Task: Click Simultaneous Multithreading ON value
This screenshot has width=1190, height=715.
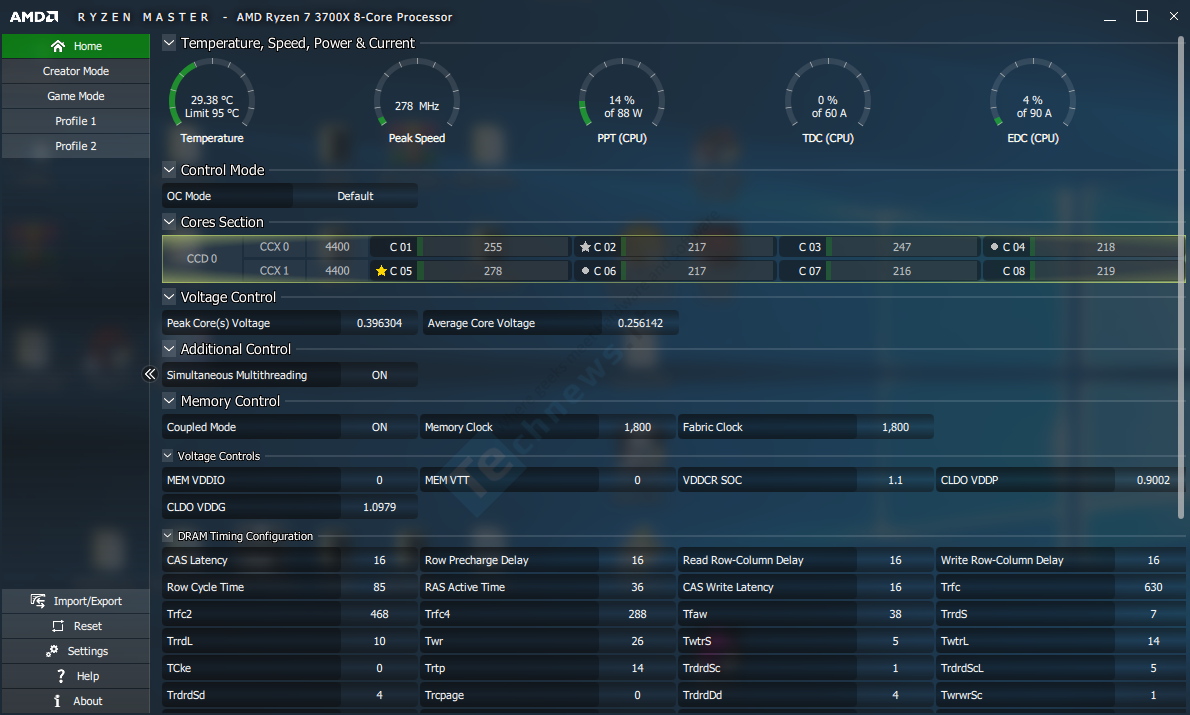Action: click(379, 375)
